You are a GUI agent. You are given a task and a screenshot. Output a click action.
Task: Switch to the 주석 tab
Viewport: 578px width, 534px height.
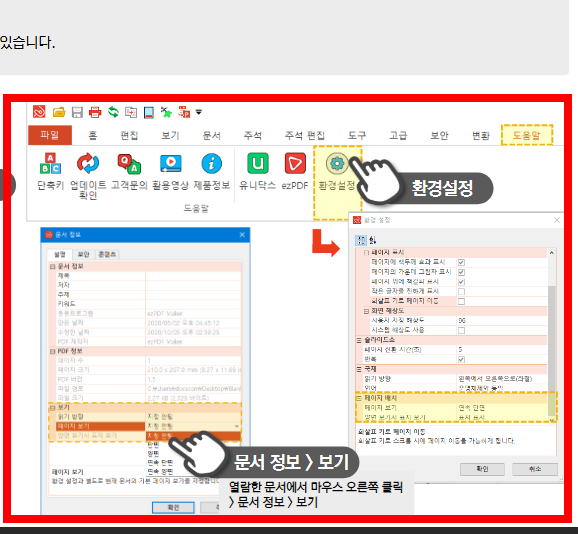253,136
